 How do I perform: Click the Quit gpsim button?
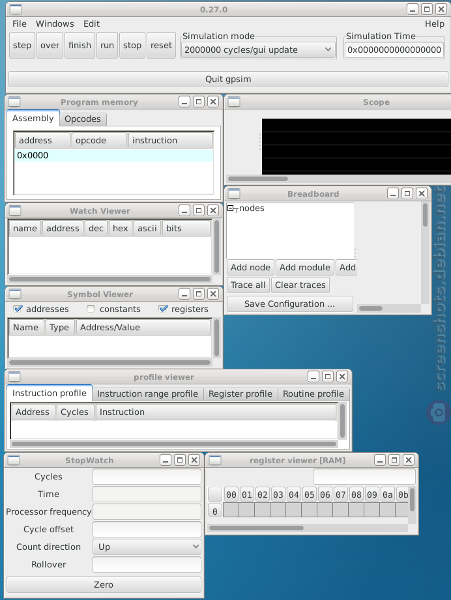(228, 79)
